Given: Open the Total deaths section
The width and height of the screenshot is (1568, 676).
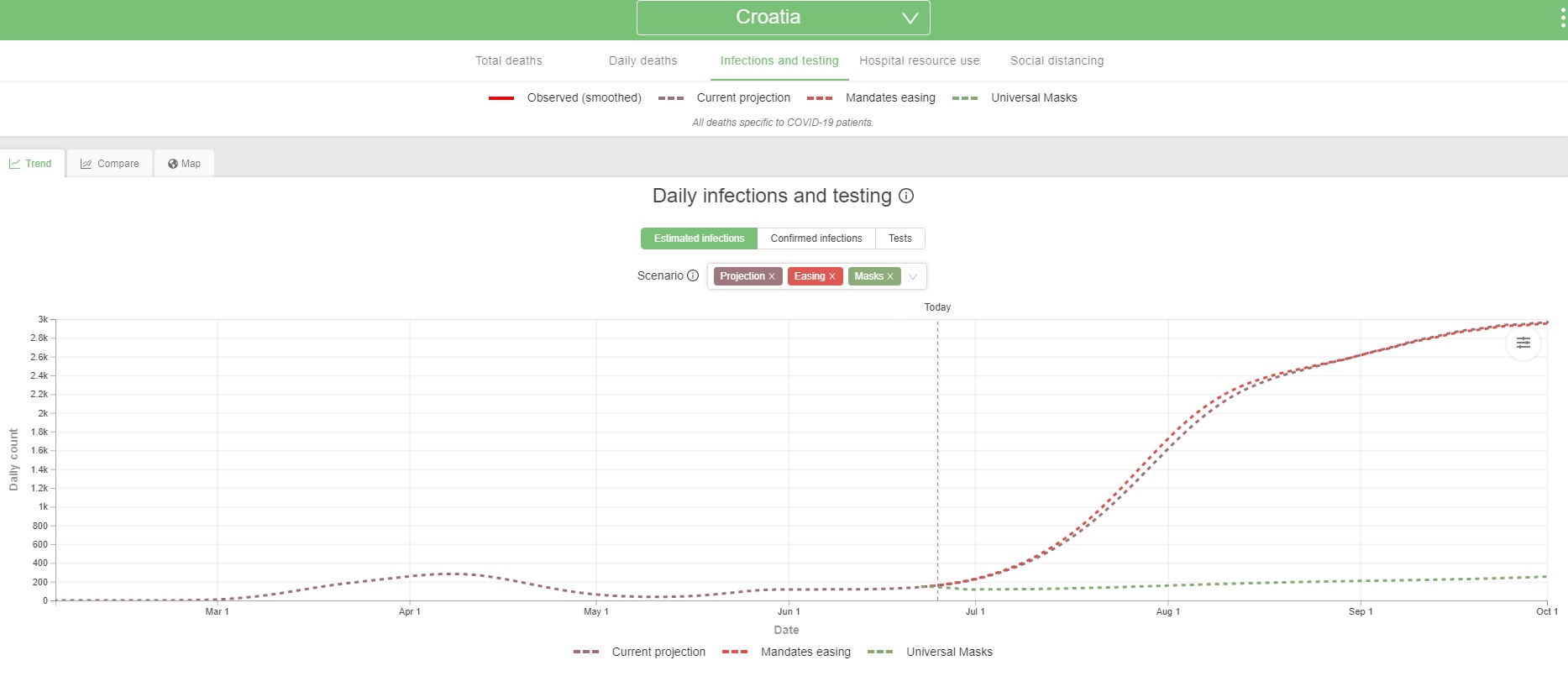Looking at the screenshot, I should 508,60.
